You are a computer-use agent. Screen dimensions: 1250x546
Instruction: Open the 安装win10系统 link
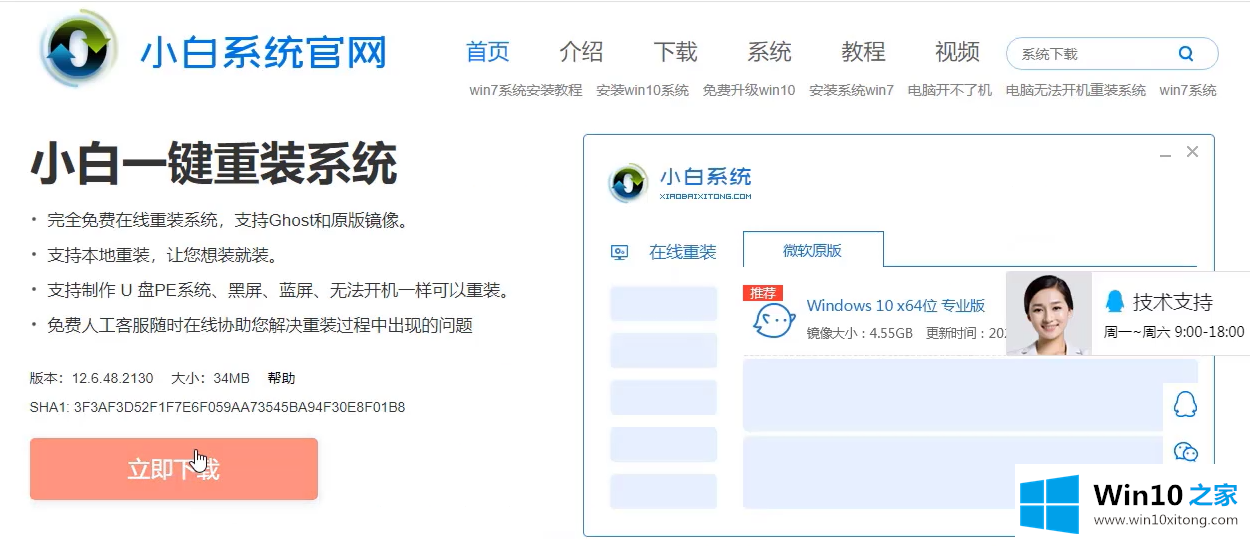(642, 90)
